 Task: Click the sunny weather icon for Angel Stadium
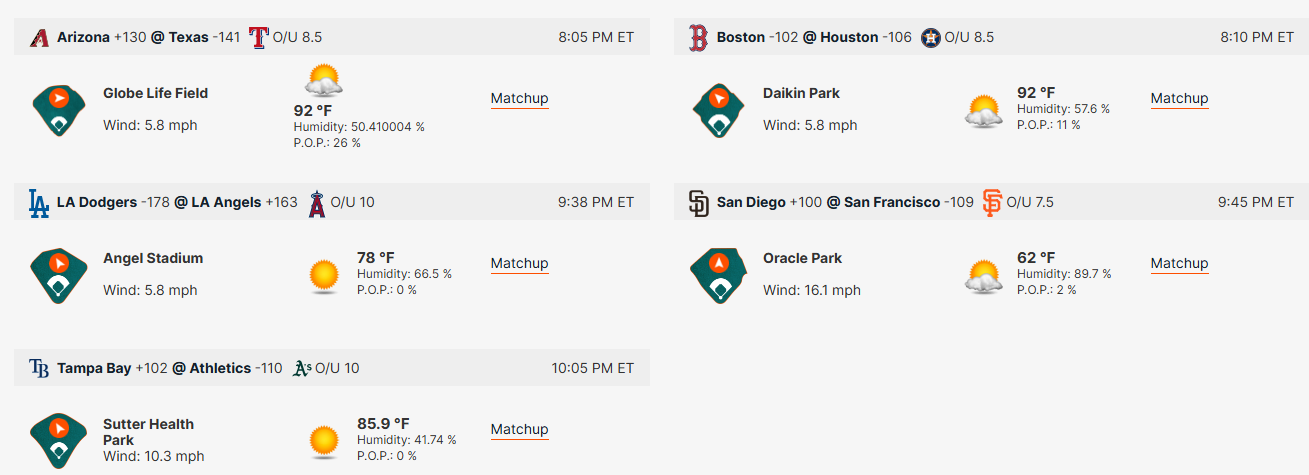[x=324, y=275]
